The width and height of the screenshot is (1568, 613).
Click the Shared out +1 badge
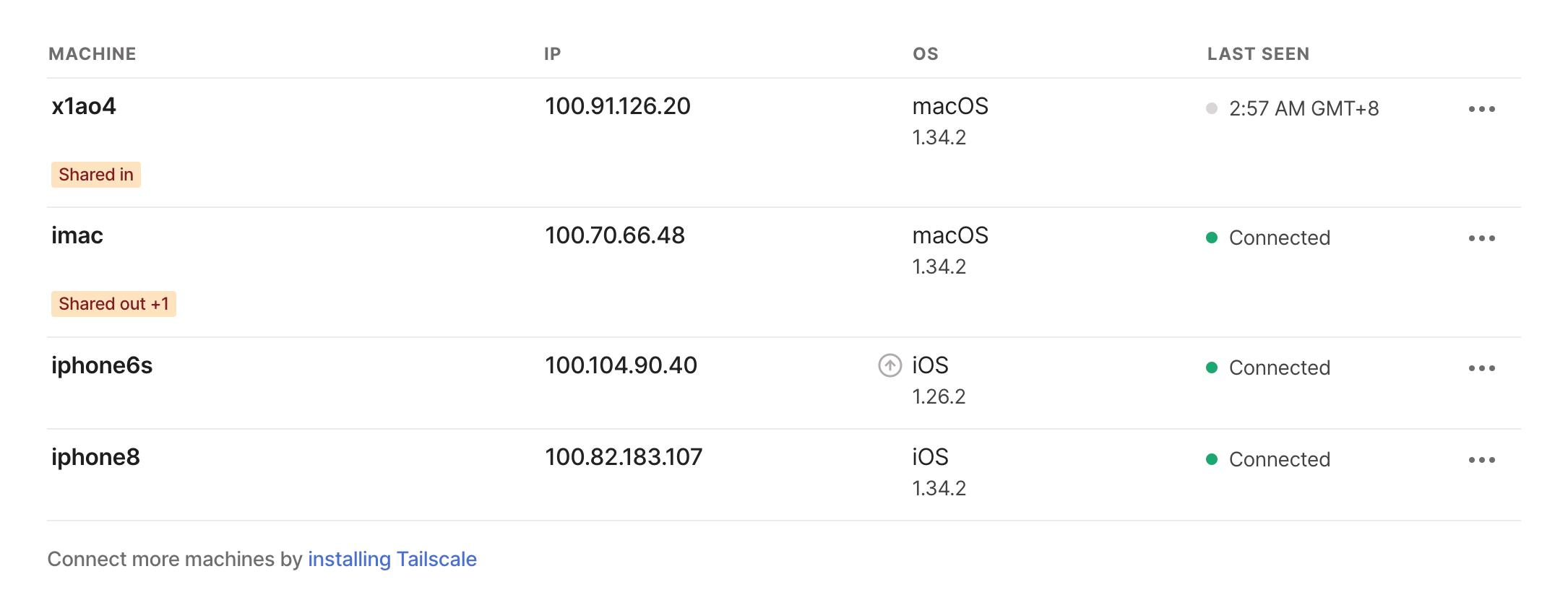pos(113,304)
